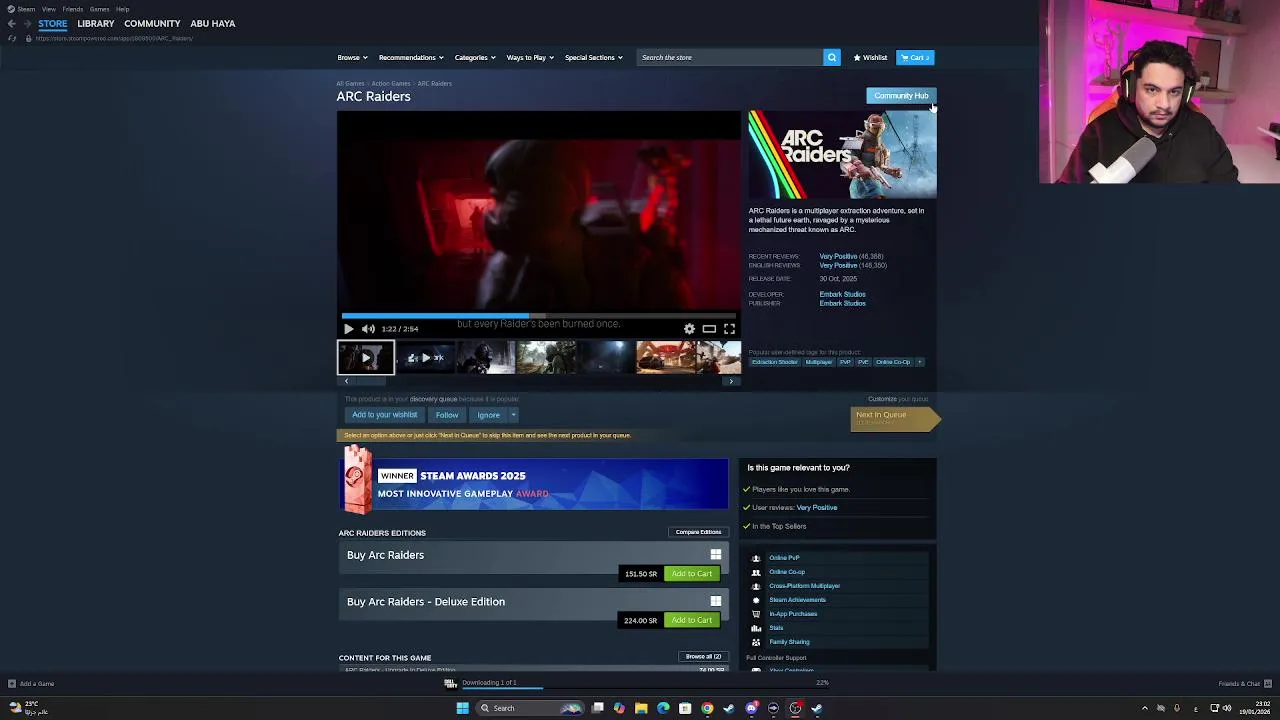Screen dimensions: 1280x720
Task: Click Steam Achievements feature icon
Action: coord(756,600)
